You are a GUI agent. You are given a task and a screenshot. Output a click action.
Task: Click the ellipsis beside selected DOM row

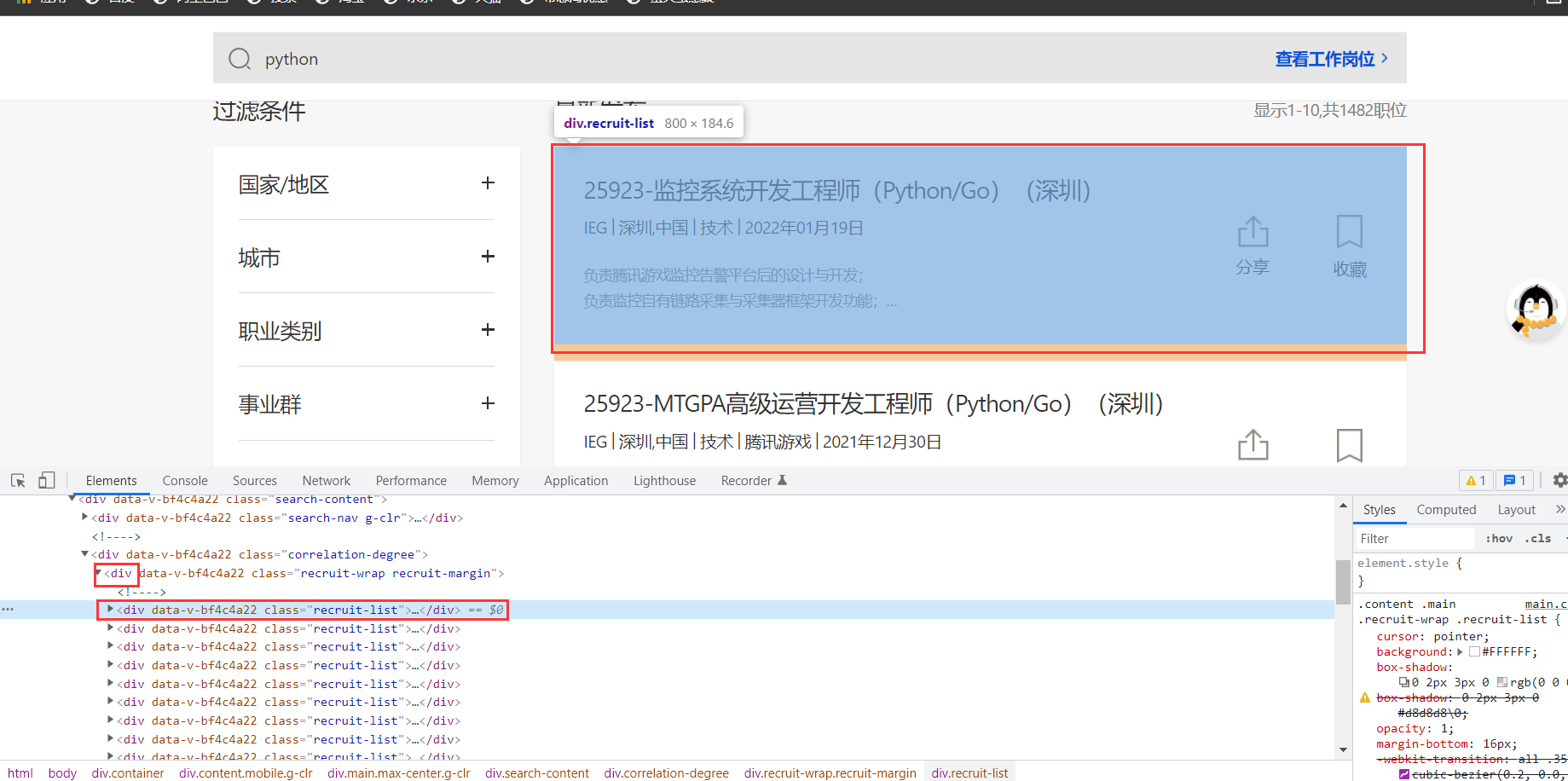[8, 610]
